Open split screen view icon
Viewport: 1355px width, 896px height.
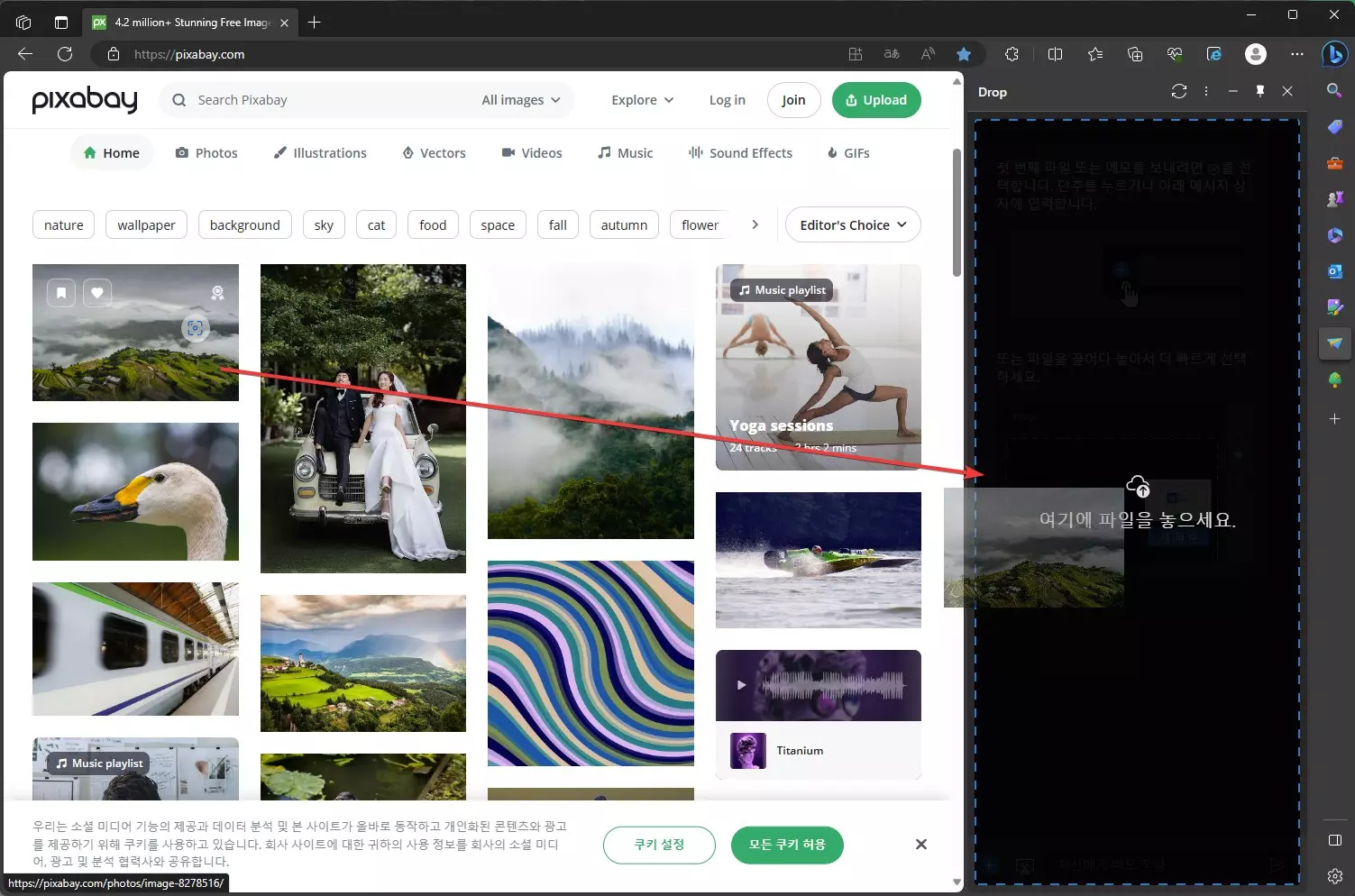pyautogui.click(x=1055, y=54)
